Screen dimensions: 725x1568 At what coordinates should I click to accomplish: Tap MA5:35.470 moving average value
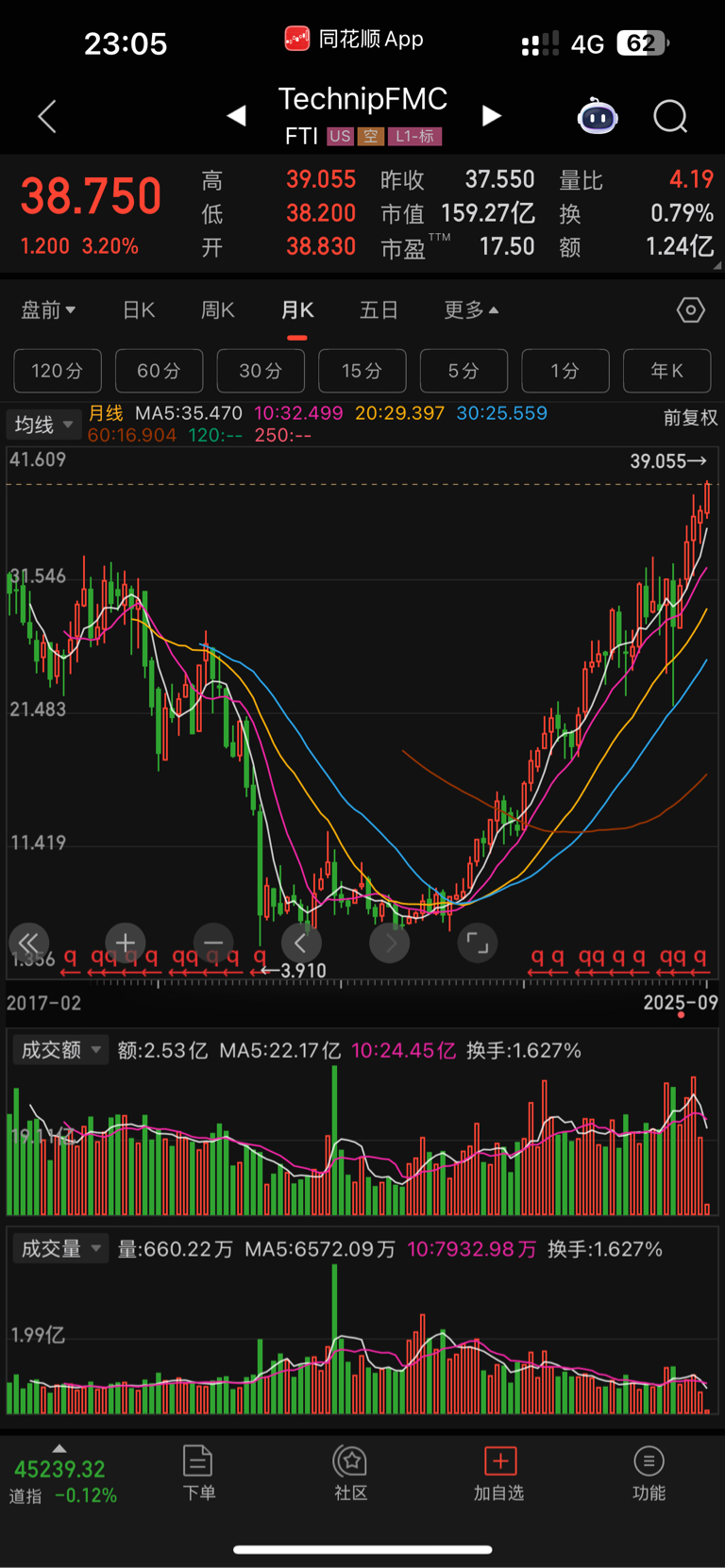click(x=189, y=413)
